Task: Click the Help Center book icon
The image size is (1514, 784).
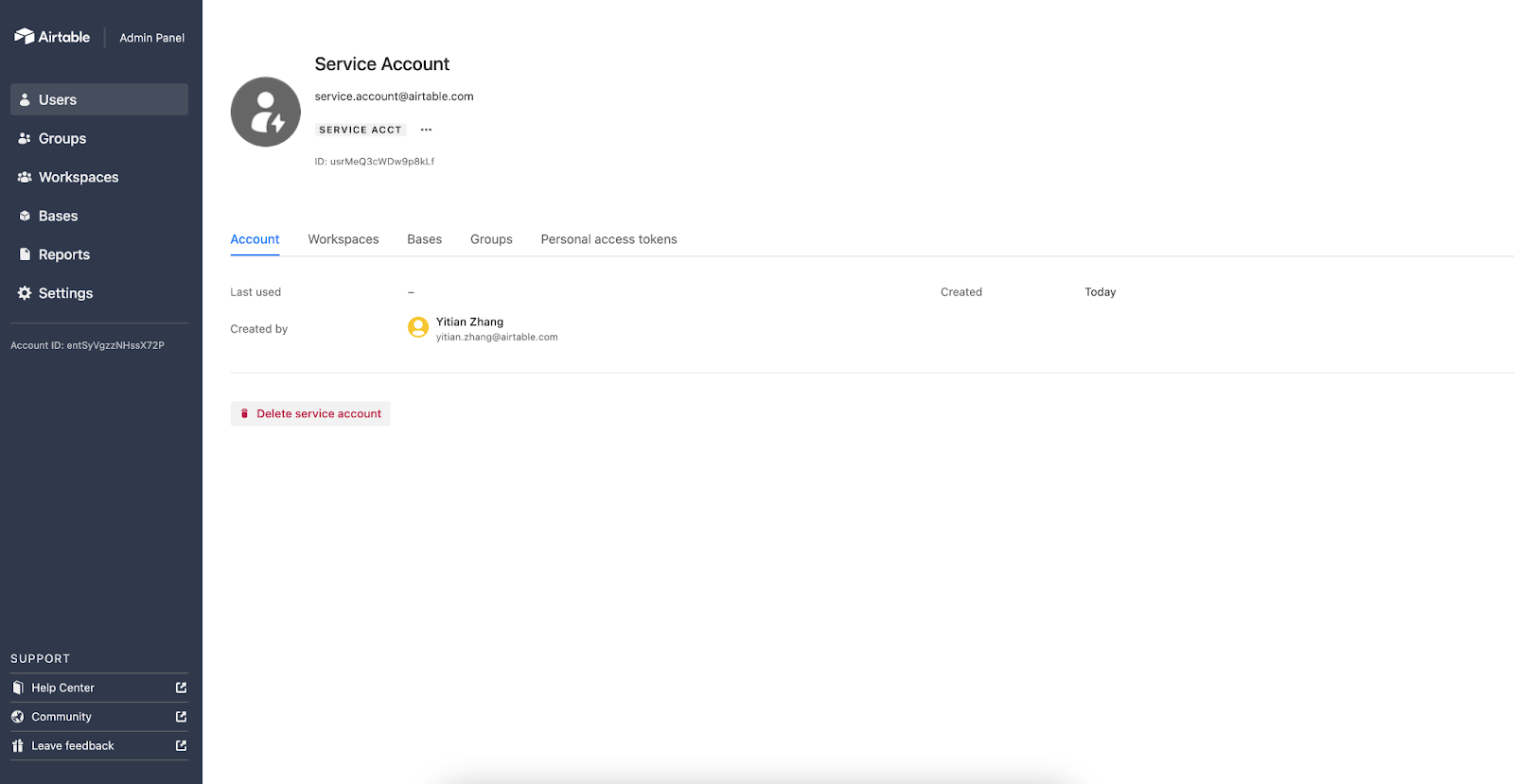Action: pos(18,688)
